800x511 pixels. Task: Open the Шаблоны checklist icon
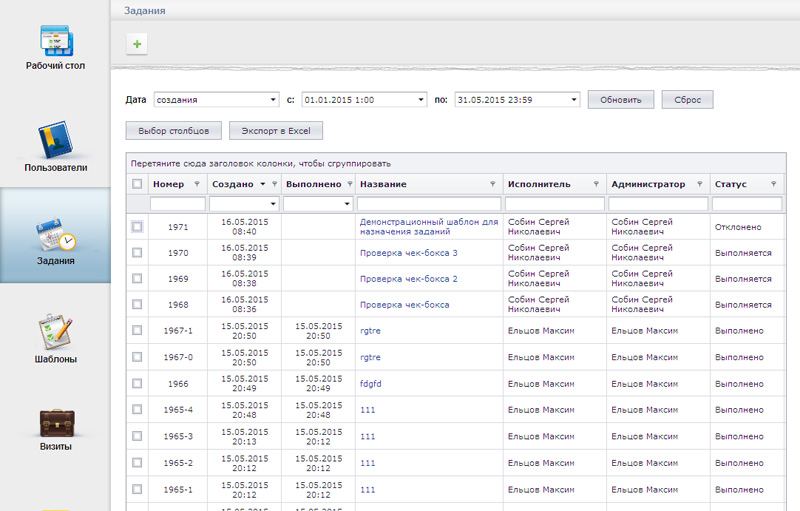(56, 331)
